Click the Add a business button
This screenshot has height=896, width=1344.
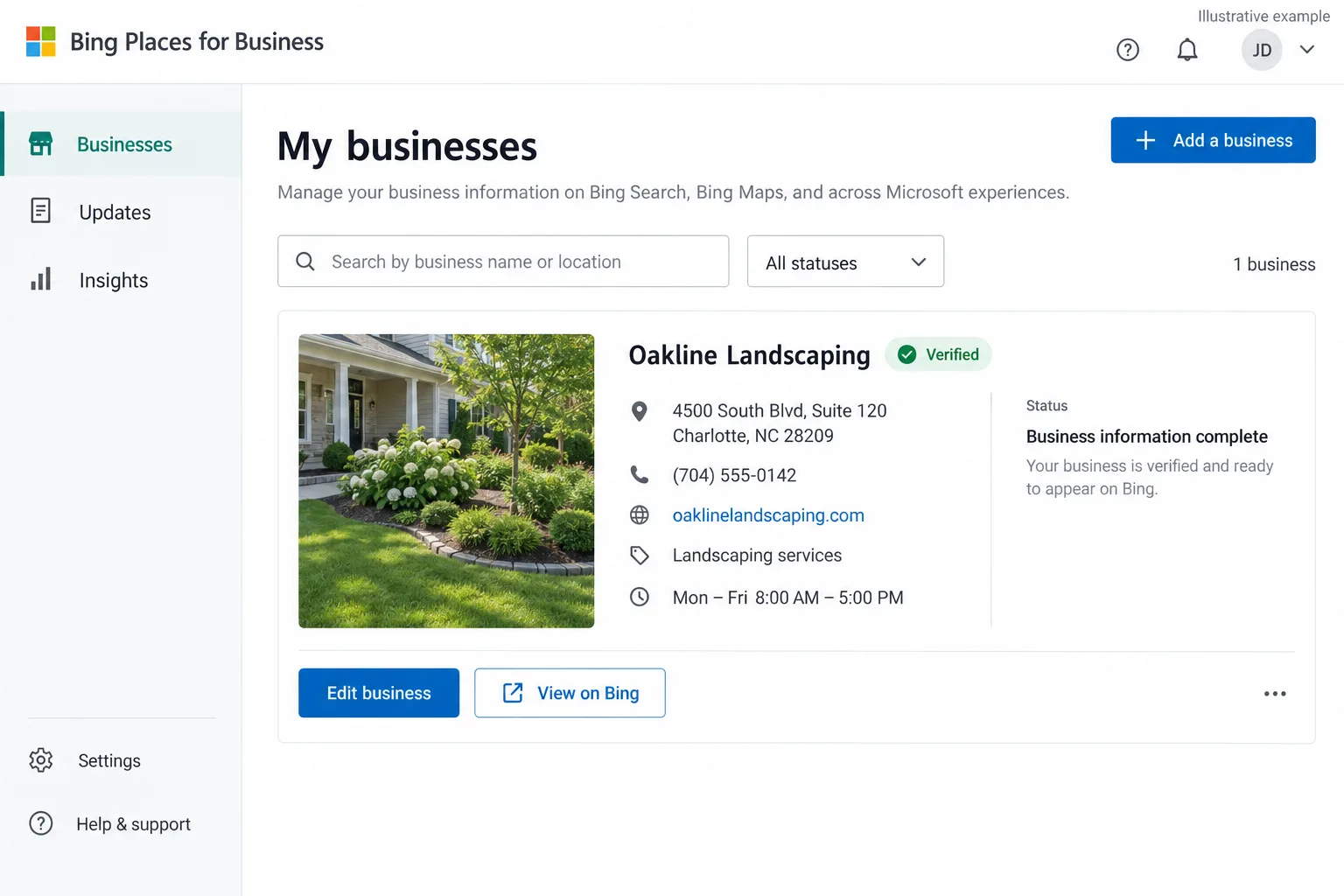click(1213, 140)
